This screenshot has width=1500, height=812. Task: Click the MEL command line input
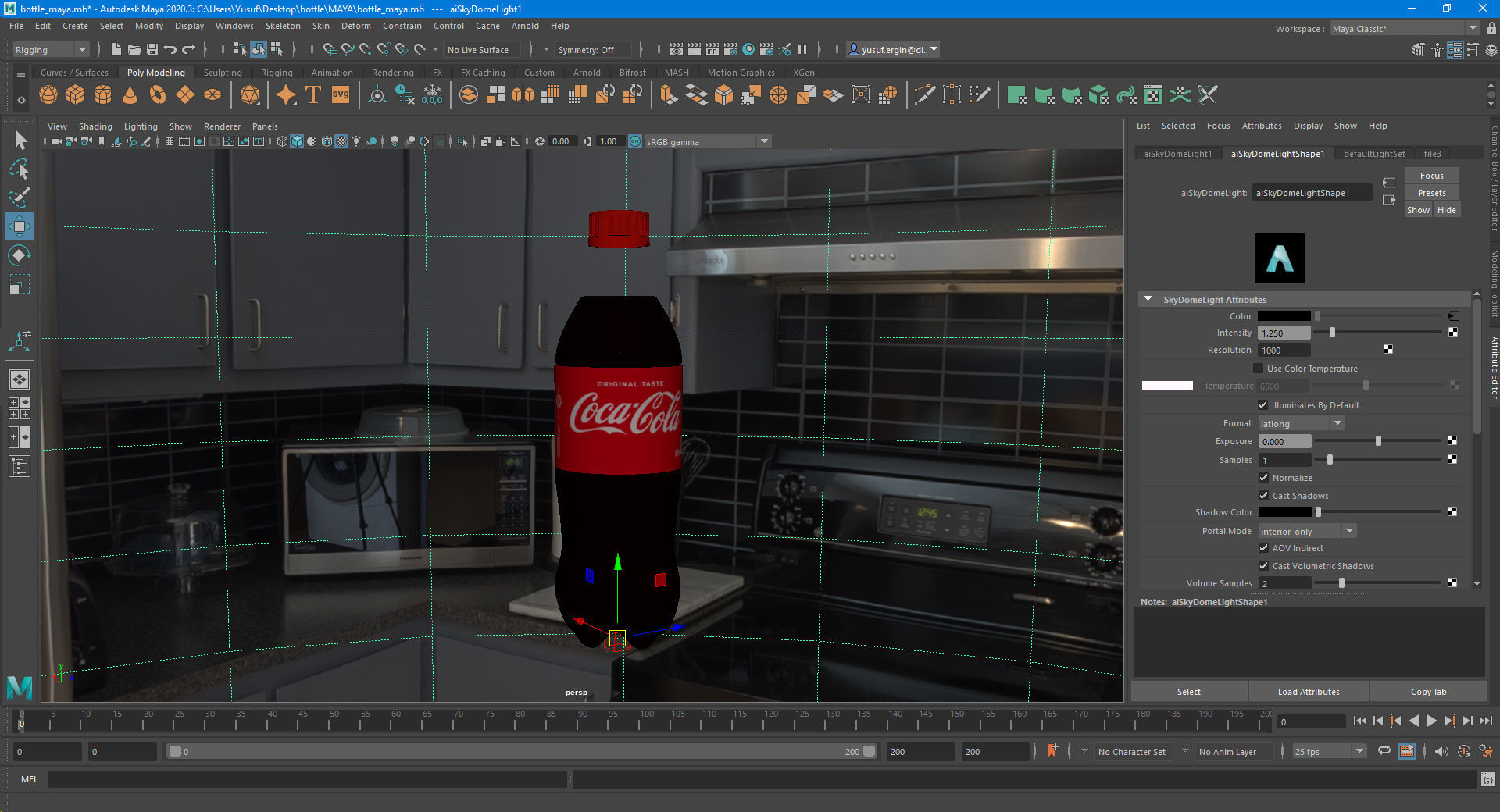pyautogui.click(x=308, y=779)
